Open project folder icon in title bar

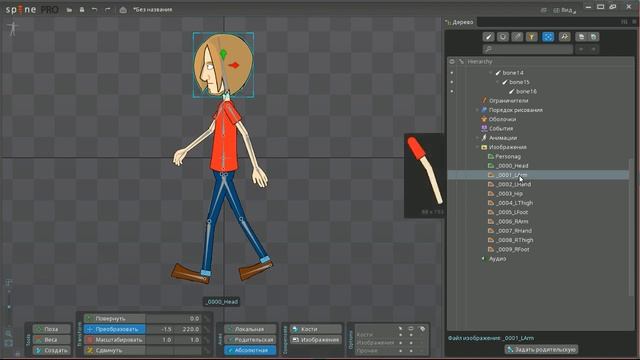click(x=69, y=10)
